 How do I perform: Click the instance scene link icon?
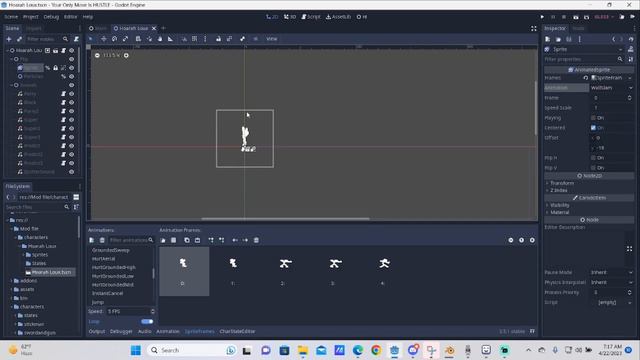tap(19, 39)
